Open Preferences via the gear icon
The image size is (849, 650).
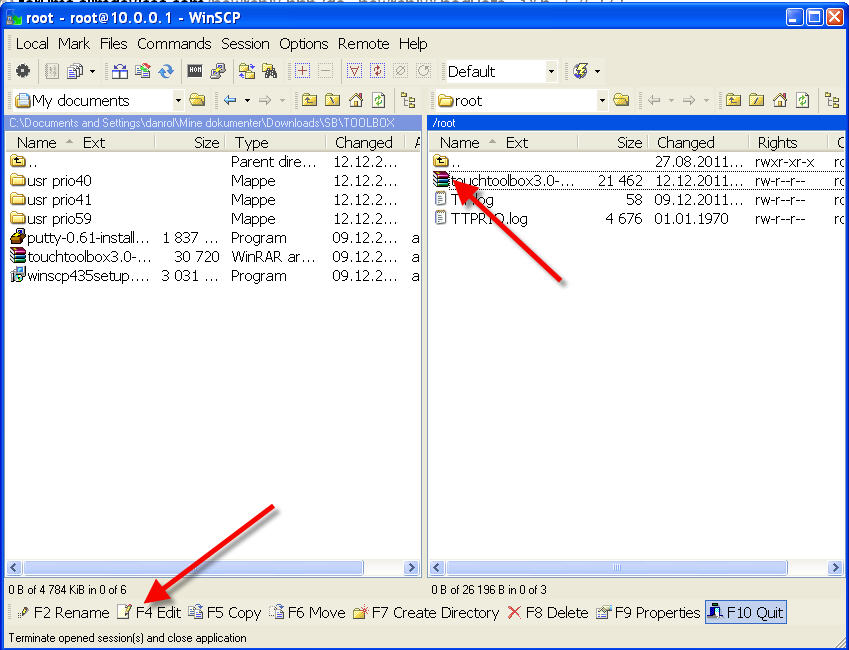(x=23, y=71)
